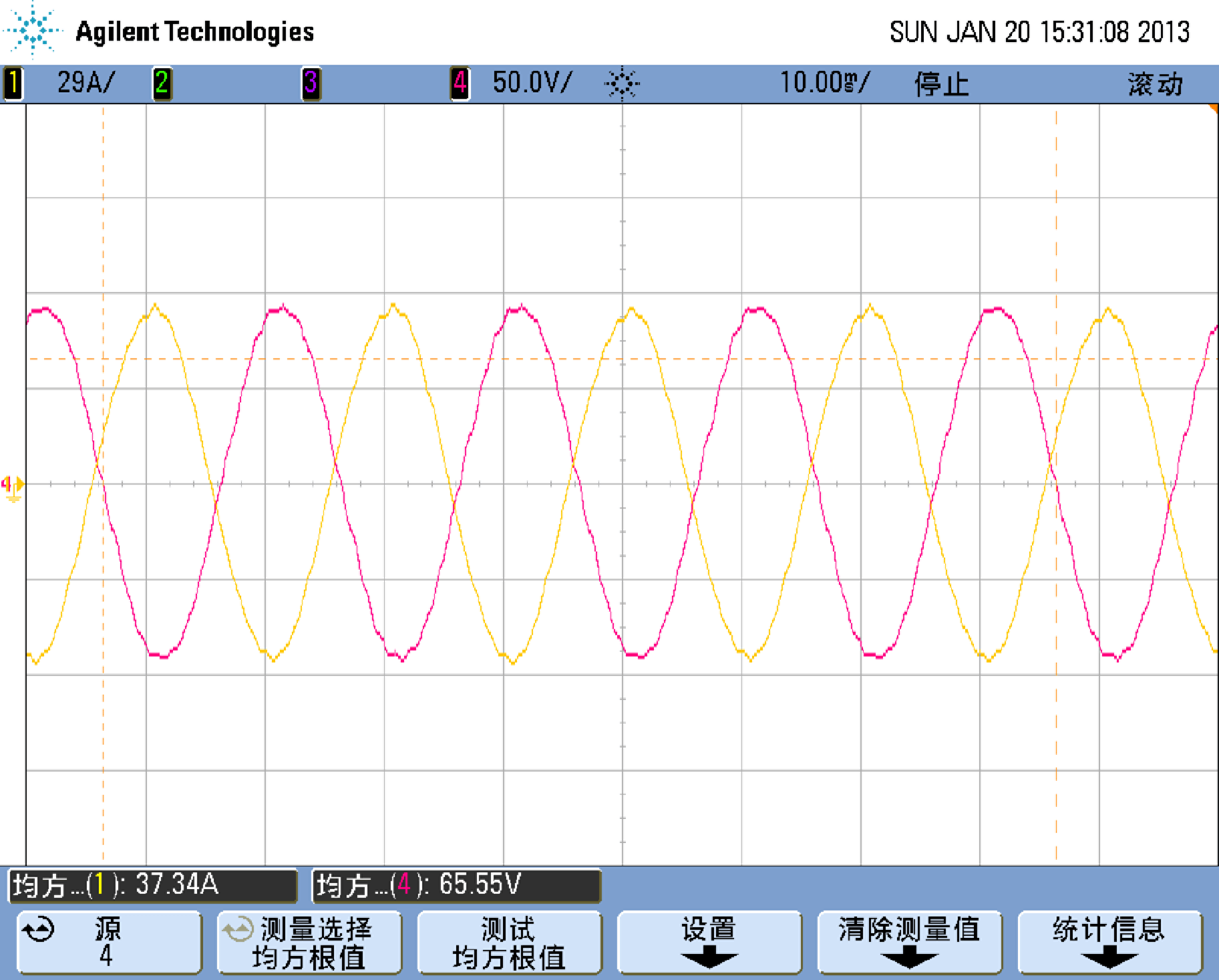This screenshot has height=980, width=1219.
Task: Expand the 统计信息 softkey menu
Action: 1109,943
